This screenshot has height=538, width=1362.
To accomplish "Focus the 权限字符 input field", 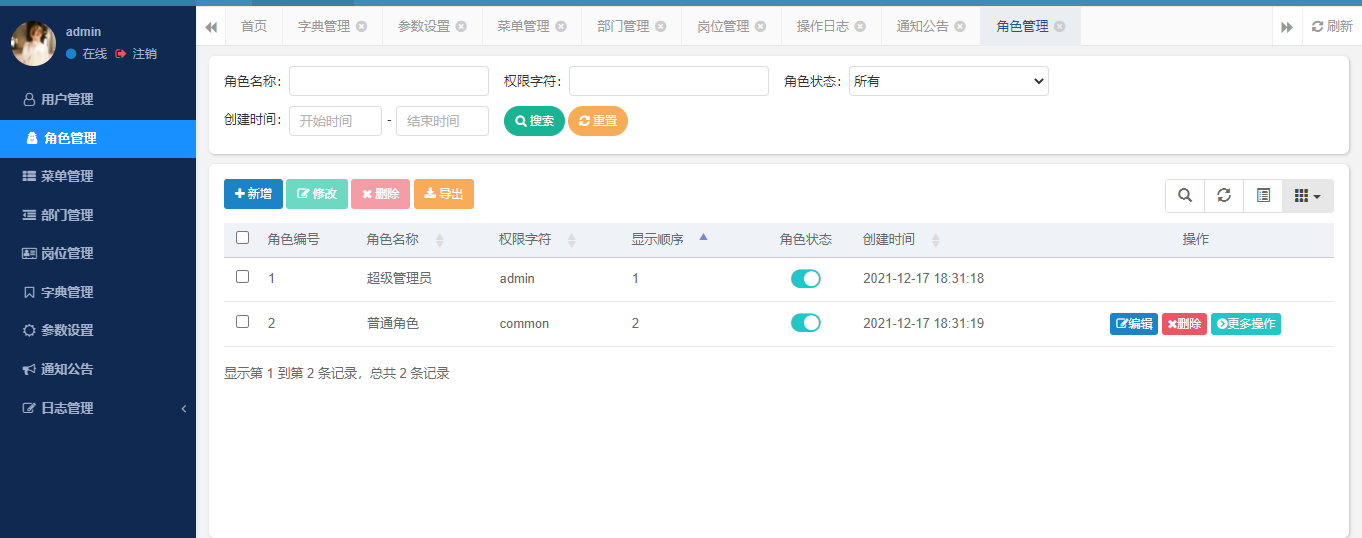I will [x=669, y=81].
